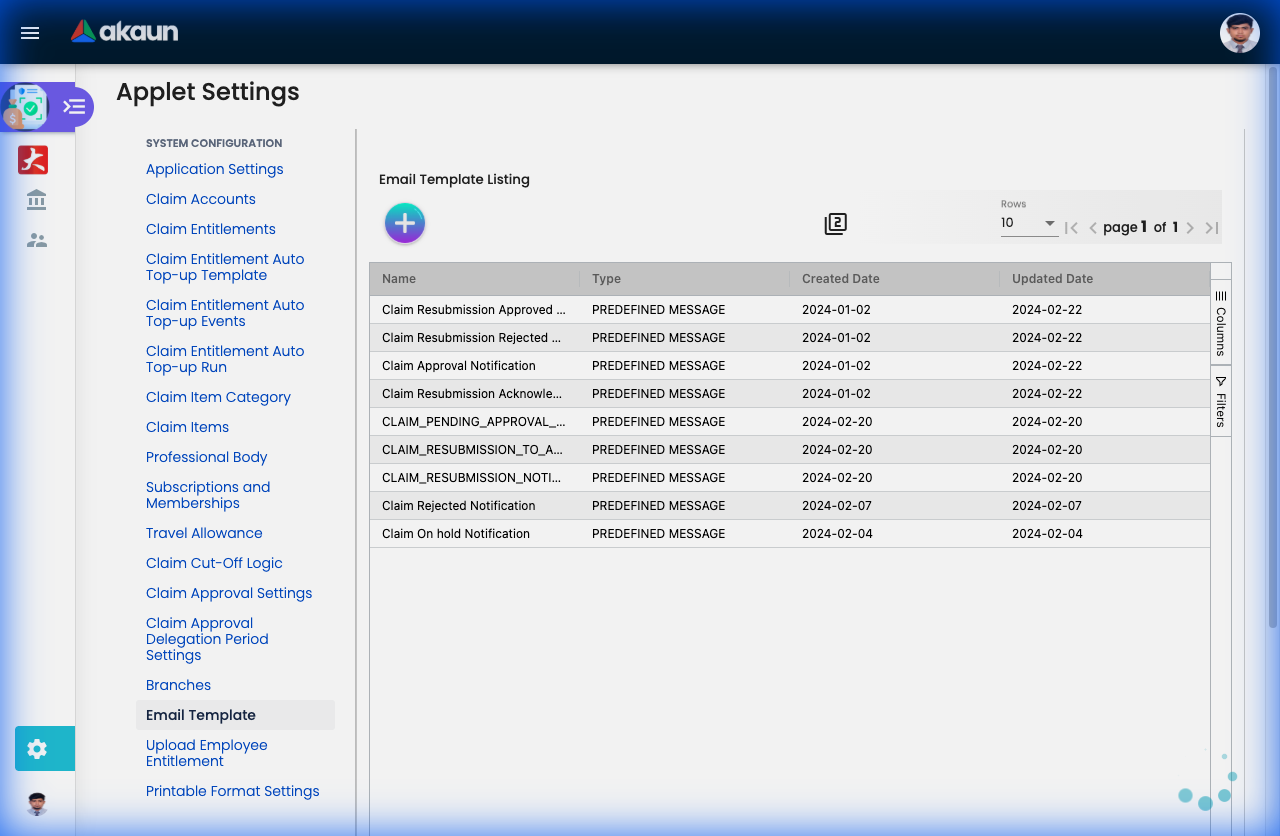The height and width of the screenshot is (836, 1280).
Task: Click the akaun logo
Action: [125, 32]
